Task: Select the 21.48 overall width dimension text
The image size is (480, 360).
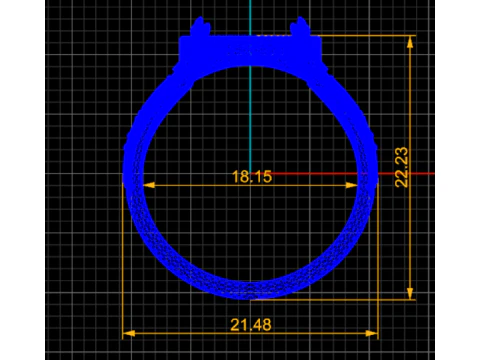Action: point(251,325)
